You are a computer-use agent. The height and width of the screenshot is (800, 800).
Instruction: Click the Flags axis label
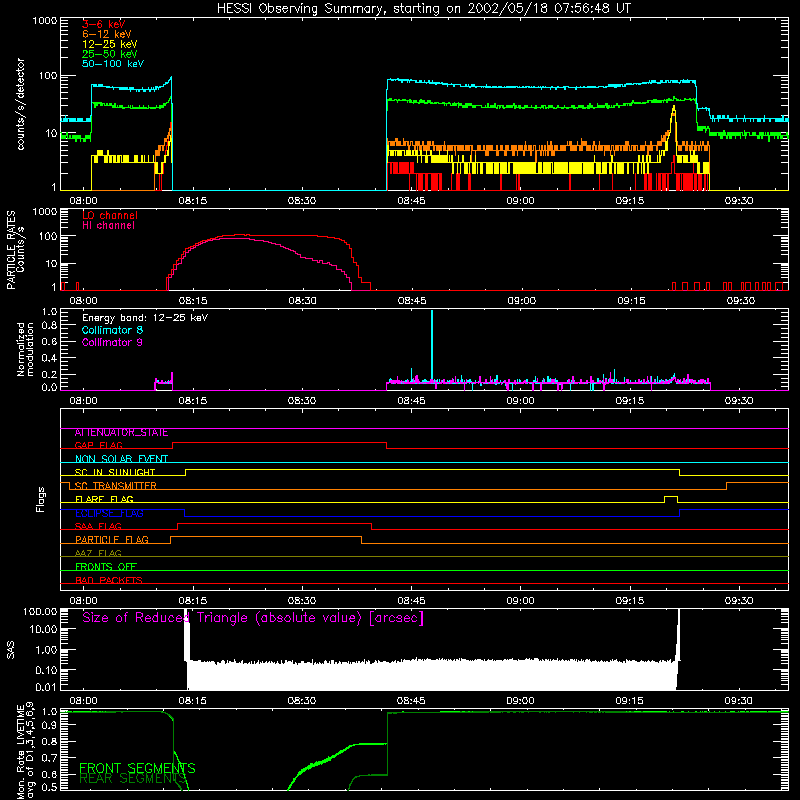41,499
